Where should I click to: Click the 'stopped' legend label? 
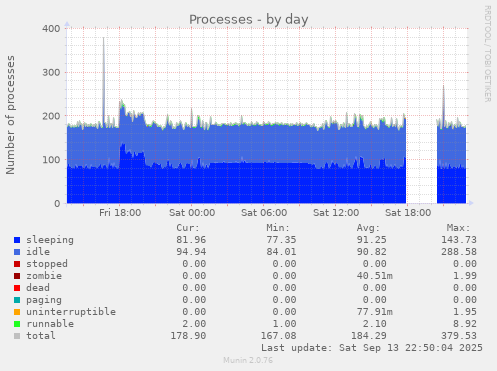47,264
